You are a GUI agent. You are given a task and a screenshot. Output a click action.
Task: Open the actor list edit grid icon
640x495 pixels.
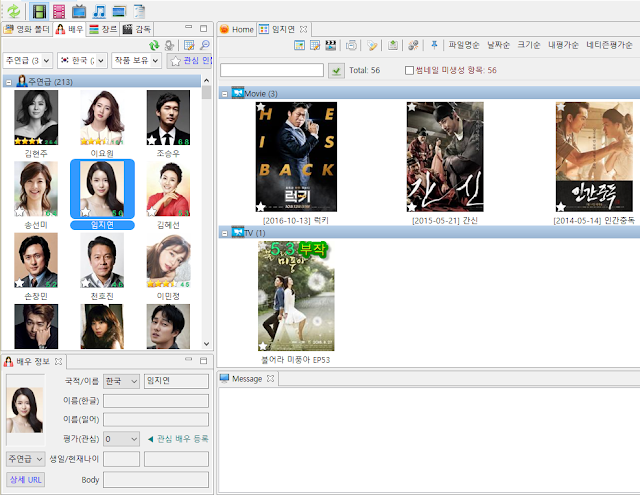[189, 45]
